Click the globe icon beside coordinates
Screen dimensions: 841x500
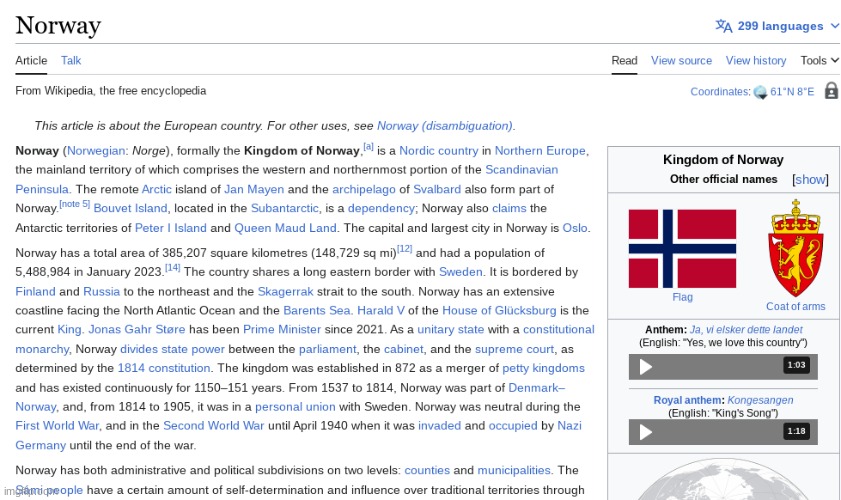pyautogui.click(x=760, y=92)
